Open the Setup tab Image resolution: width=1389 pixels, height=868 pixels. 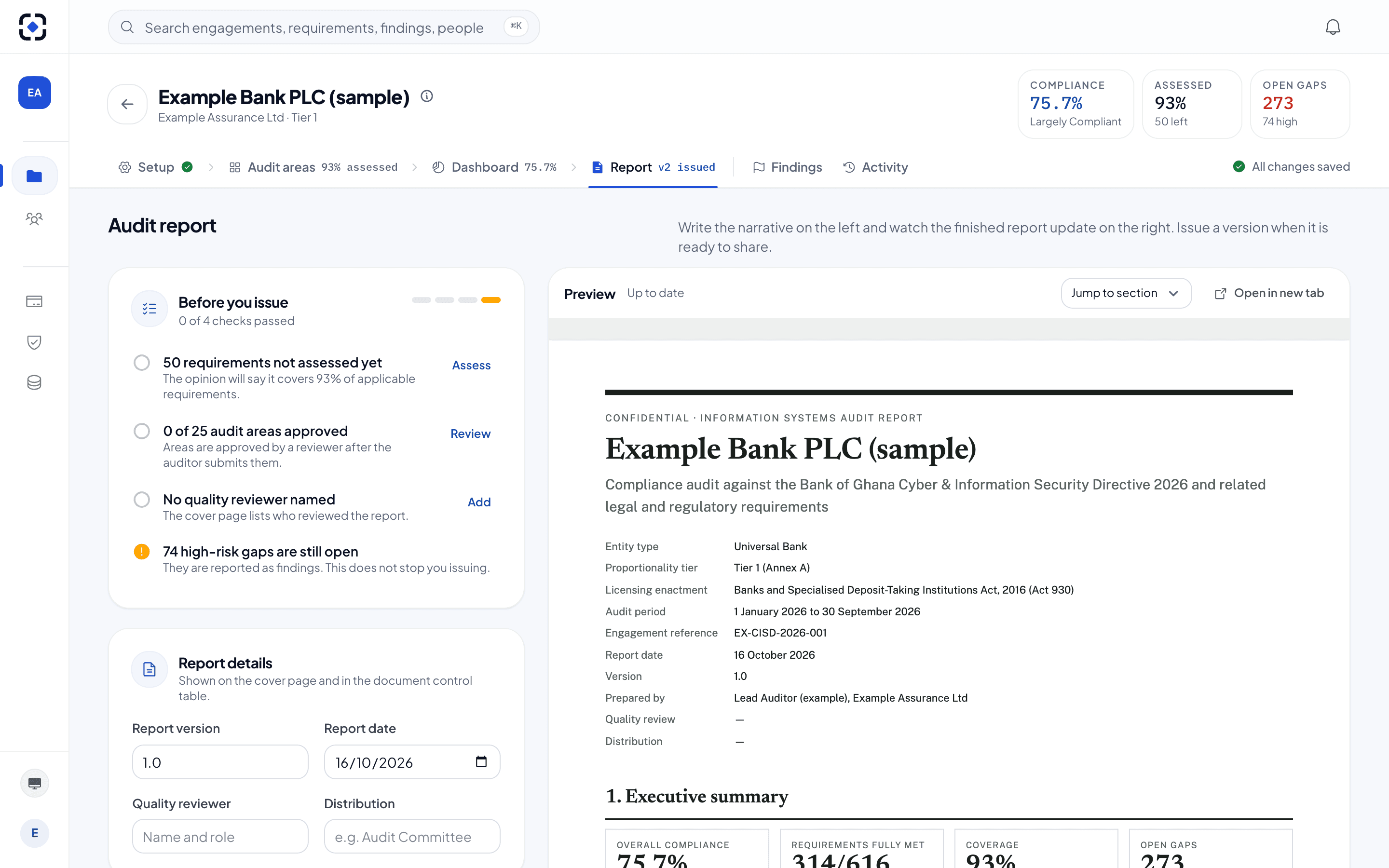tap(156, 167)
